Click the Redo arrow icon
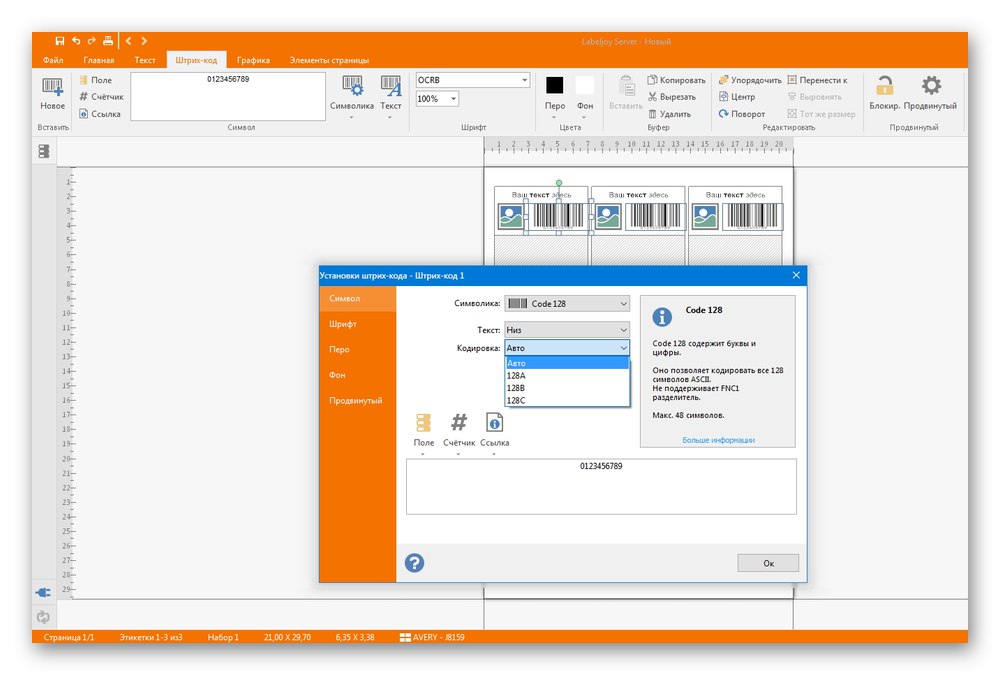The image size is (1000, 675). [x=92, y=41]
